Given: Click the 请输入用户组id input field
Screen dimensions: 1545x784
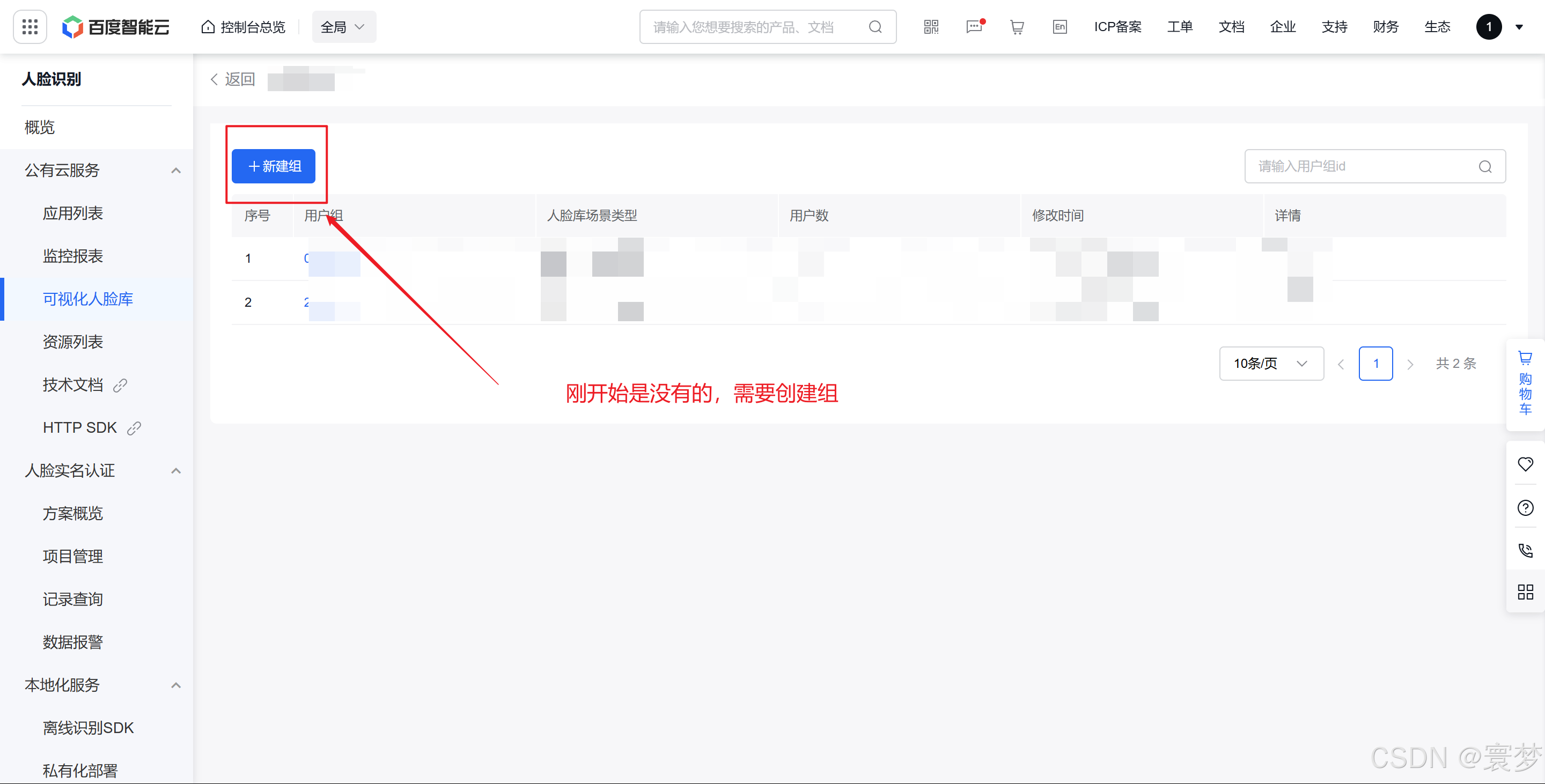Looking at the screenshot, I should tap(1362, 167).
